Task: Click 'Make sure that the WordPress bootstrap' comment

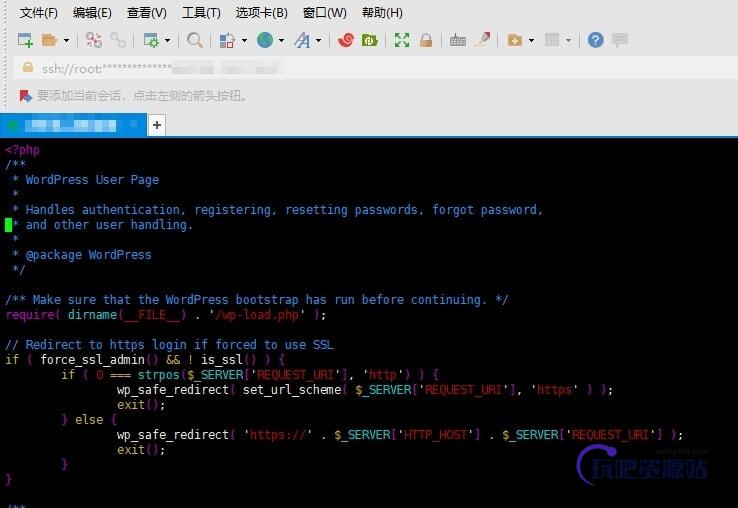Action: (165, 299)
